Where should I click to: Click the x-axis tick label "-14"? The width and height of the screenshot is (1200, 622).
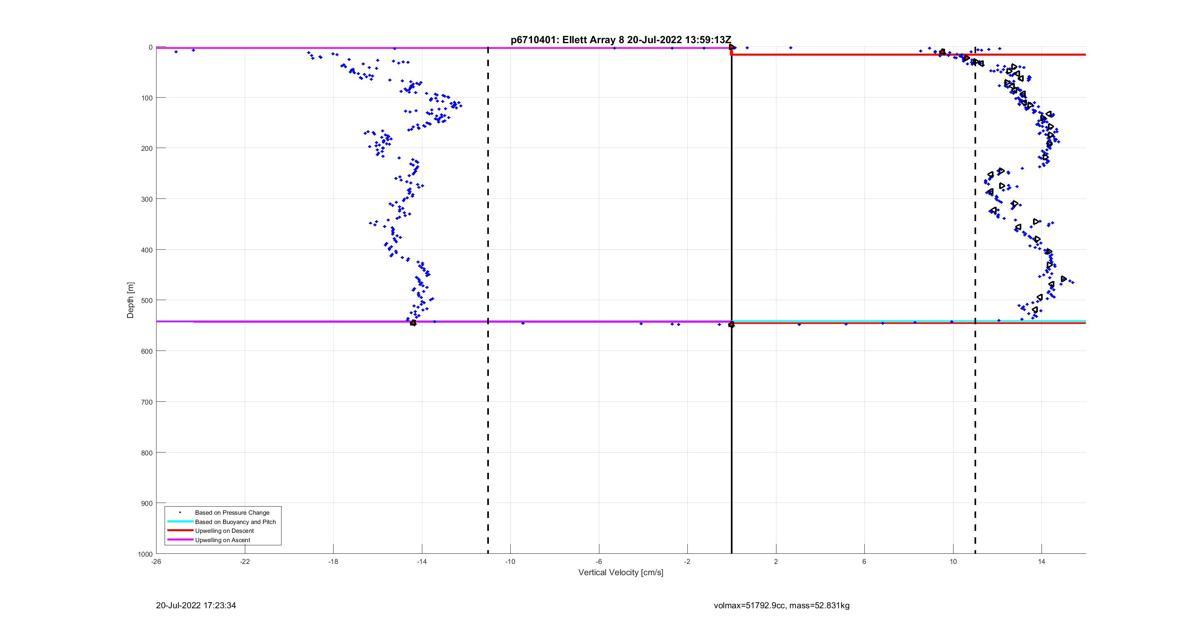pos(422,562)
